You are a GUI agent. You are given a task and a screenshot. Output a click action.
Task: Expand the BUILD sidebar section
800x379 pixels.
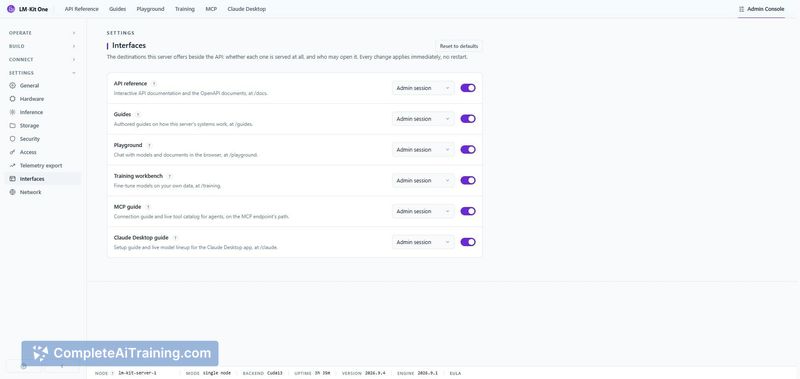42,46
